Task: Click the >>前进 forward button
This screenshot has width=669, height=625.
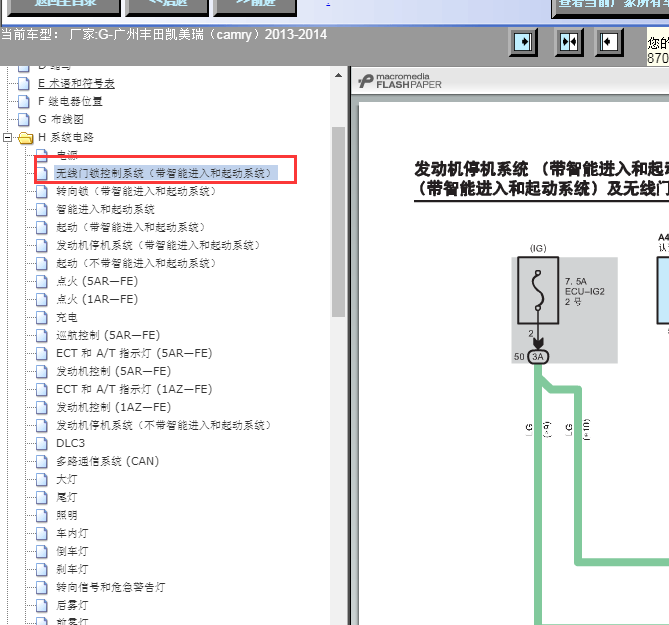Action: point(255,6)
